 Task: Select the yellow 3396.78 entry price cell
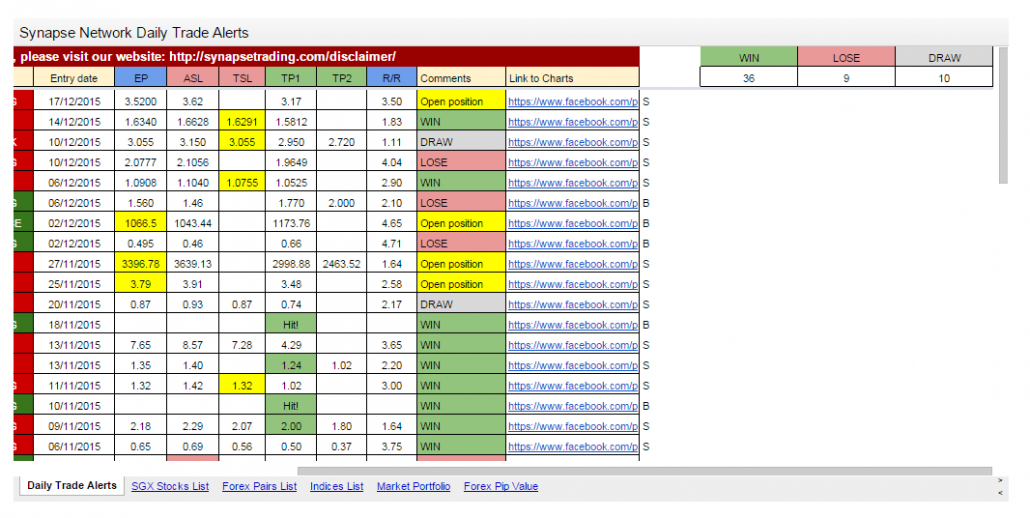point(140,264)
